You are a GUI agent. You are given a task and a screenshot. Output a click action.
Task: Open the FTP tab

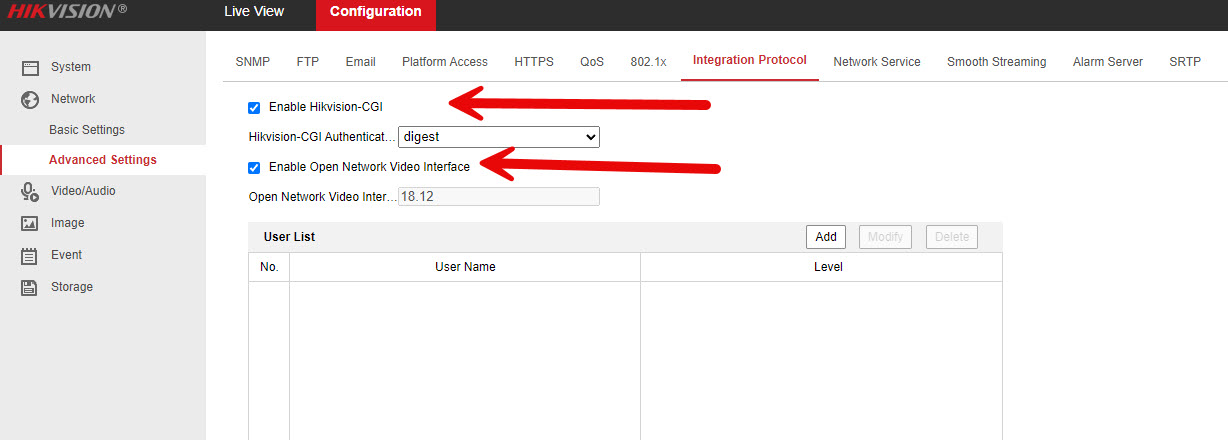[308, 62]
